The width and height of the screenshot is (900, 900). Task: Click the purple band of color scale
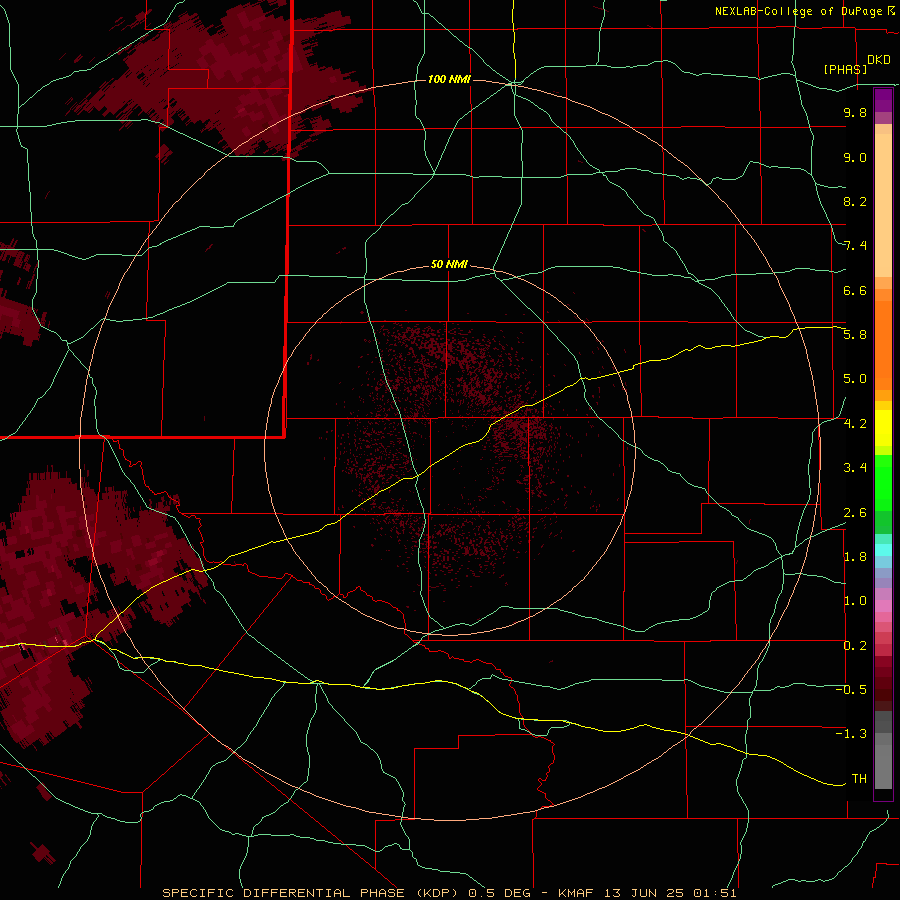883,100
